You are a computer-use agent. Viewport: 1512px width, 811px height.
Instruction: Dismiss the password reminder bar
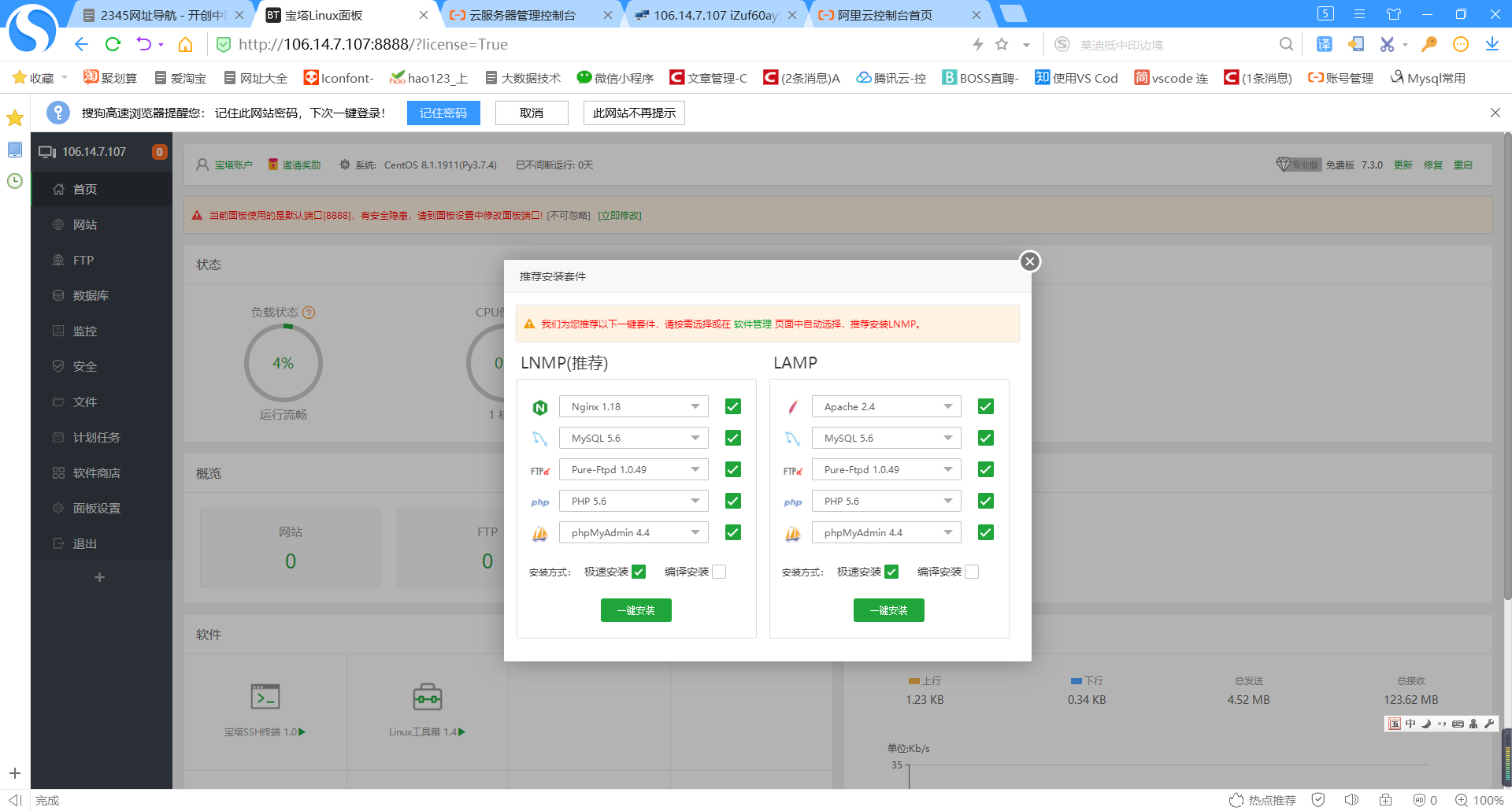(x=1495, y=113)
